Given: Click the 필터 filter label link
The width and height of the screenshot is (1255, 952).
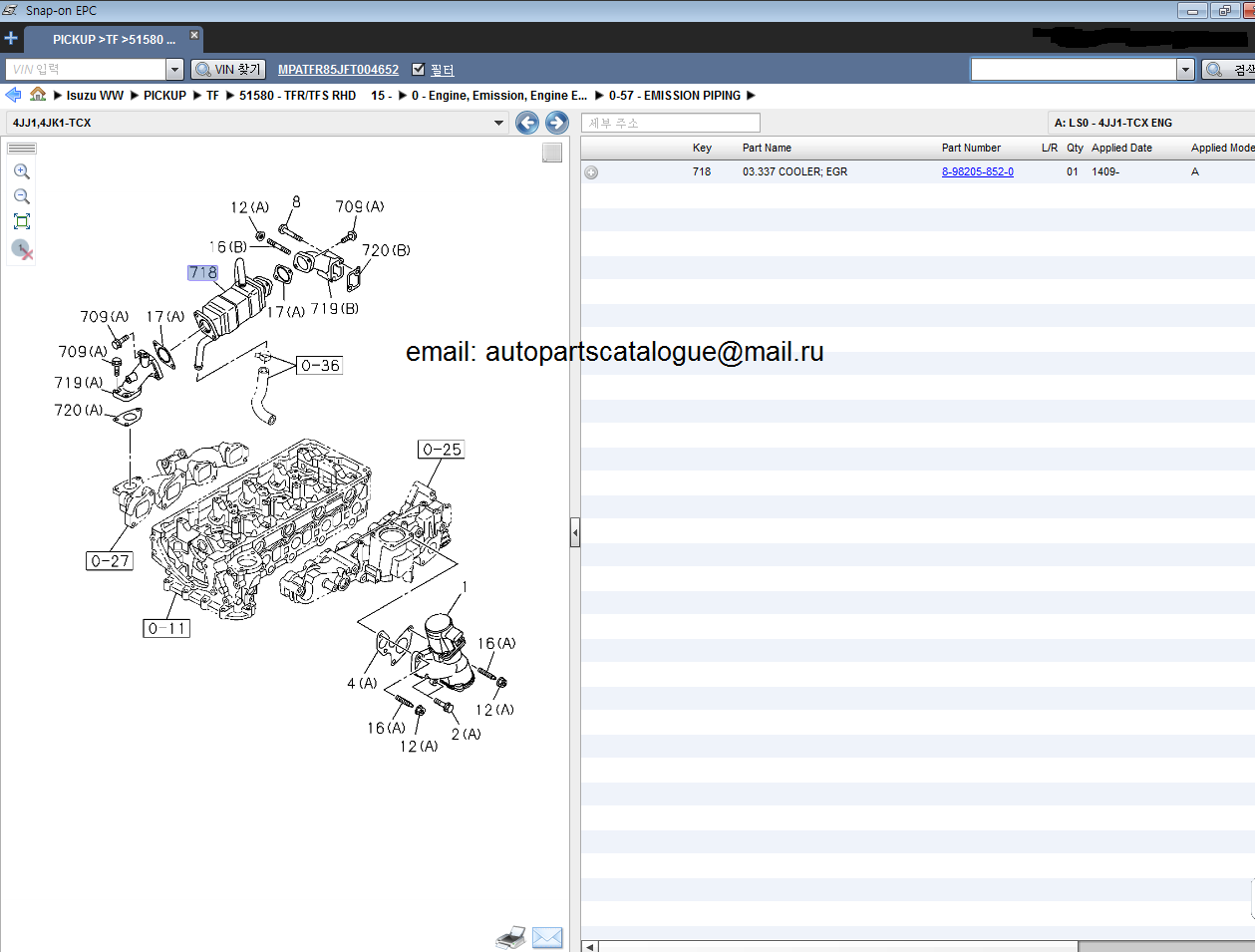Looking at the screenshot, I should coord(443,70).
